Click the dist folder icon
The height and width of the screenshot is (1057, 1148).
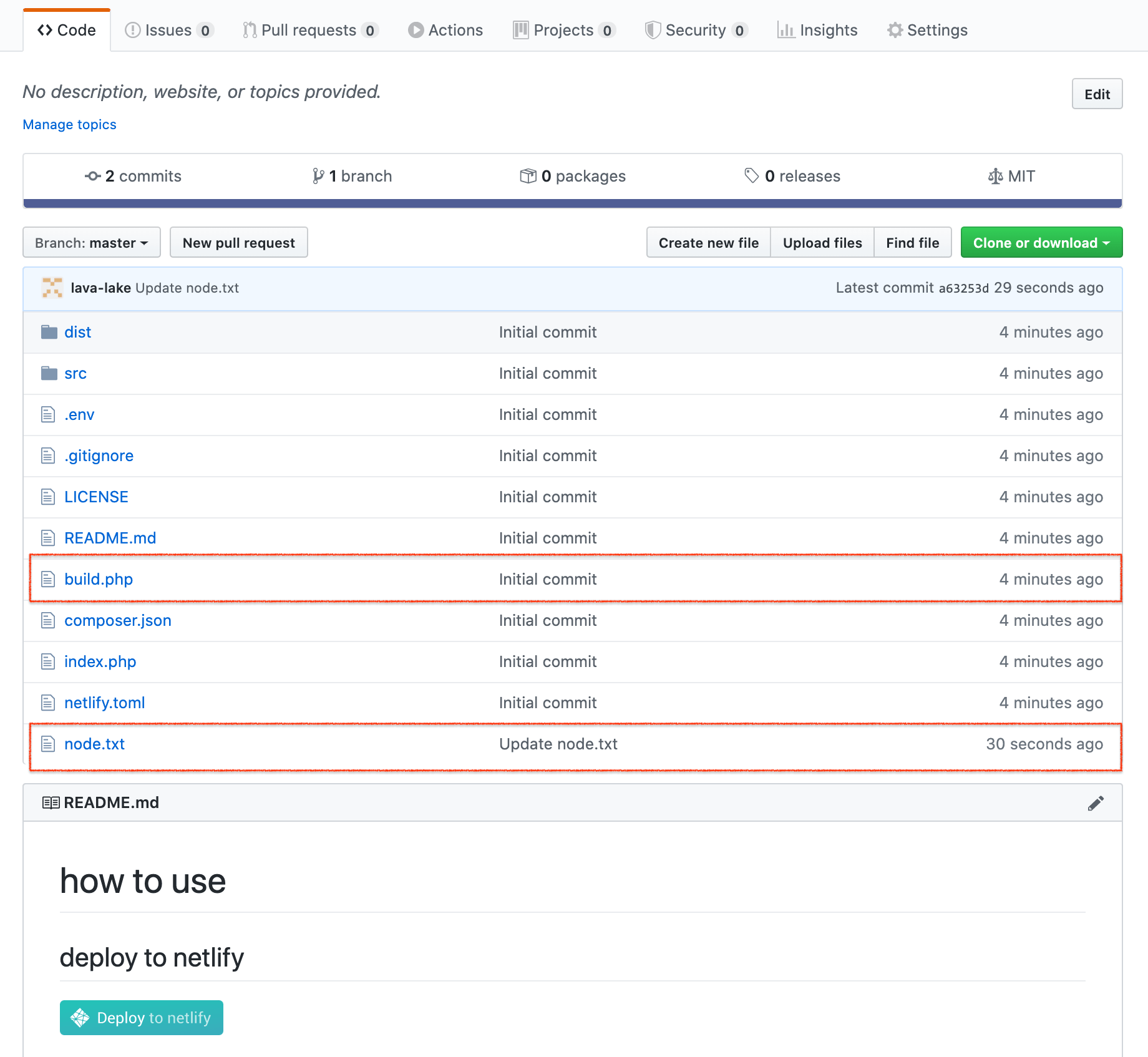pyautogui.click(x=49, y=332)
